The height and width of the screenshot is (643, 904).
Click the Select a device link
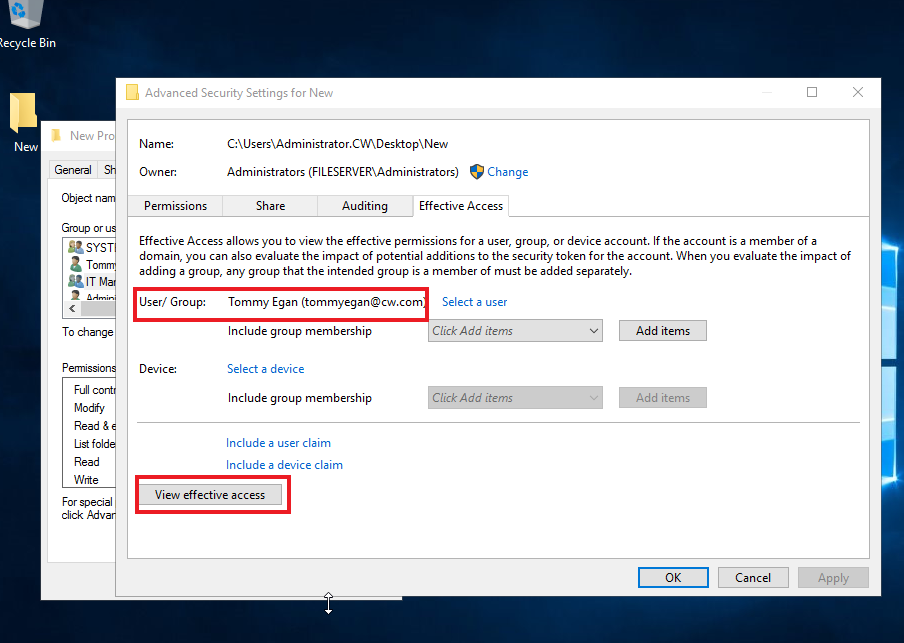[x=265, y=369]
